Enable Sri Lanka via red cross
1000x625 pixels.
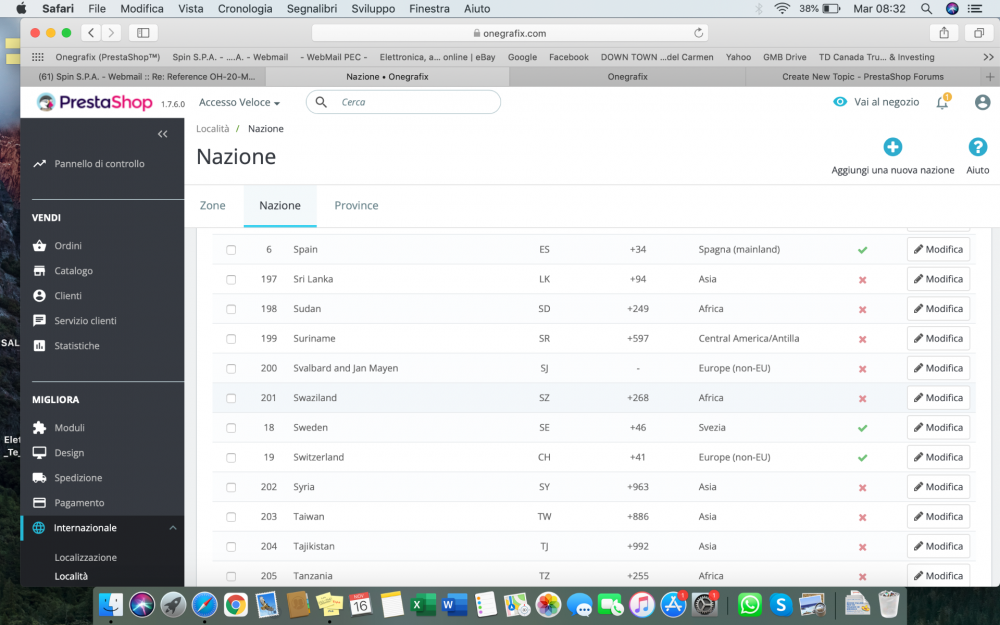pos(862,279)
